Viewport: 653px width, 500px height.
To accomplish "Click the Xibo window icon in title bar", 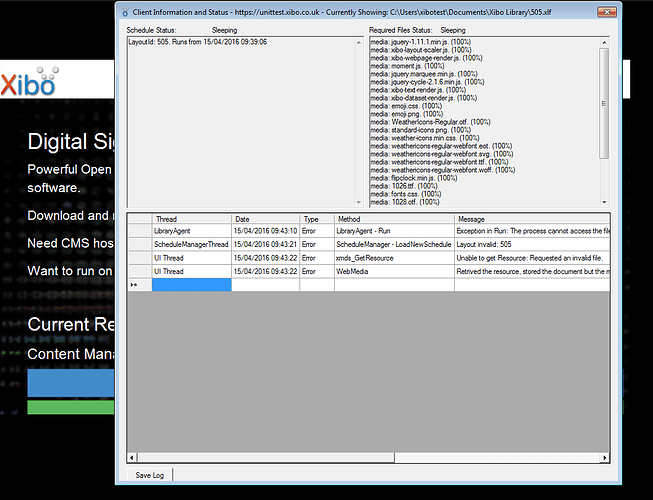I will (125, 12).
